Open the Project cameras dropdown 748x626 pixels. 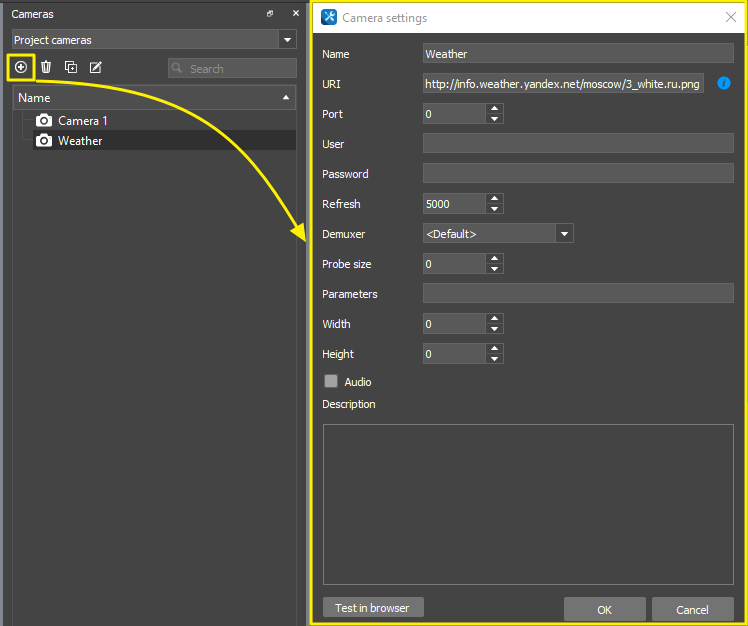click(288, 40)
